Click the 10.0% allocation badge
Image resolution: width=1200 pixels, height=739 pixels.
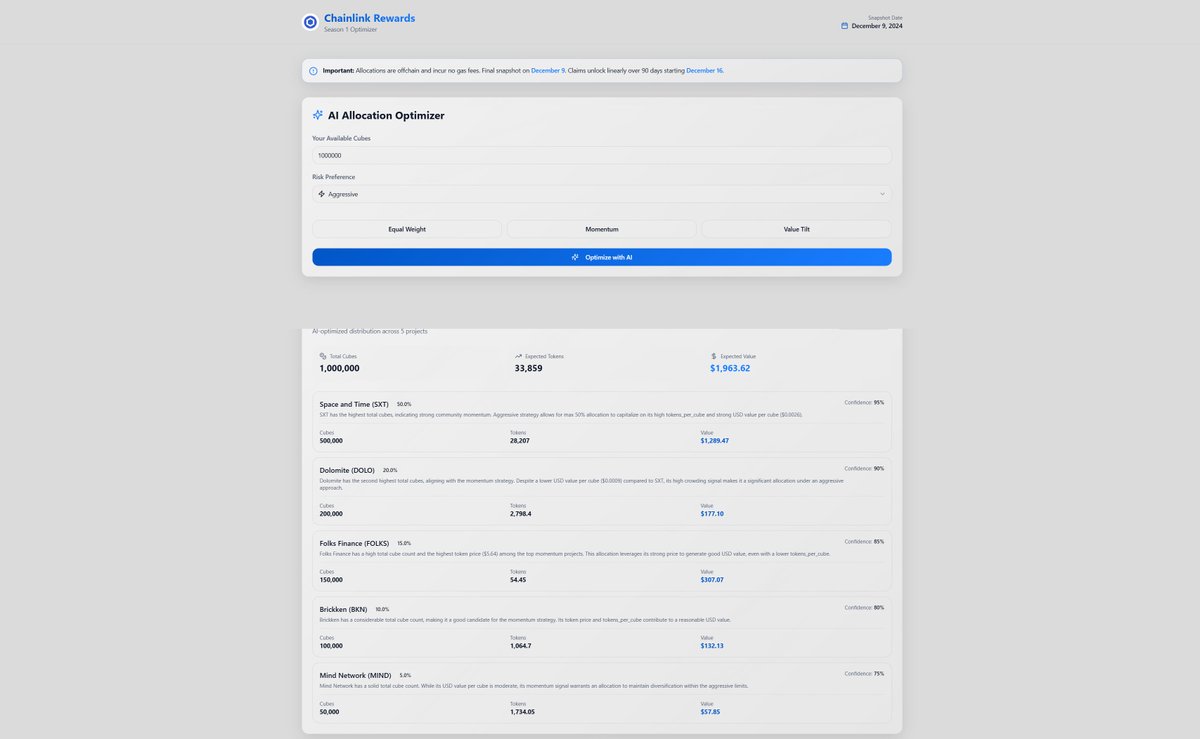pyautogui.click(x=382, y=609)
